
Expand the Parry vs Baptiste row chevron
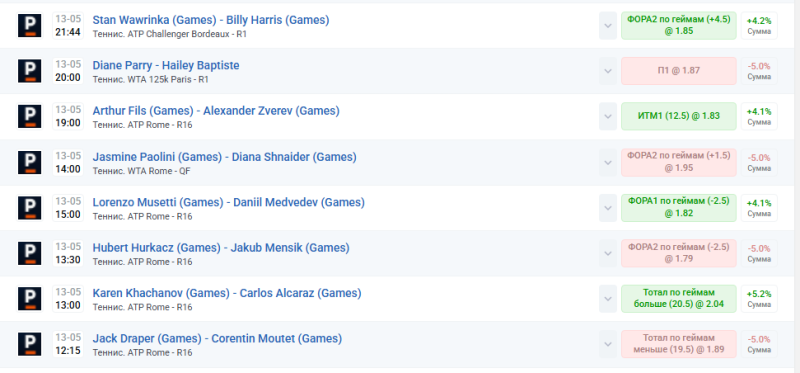[608, 71]
